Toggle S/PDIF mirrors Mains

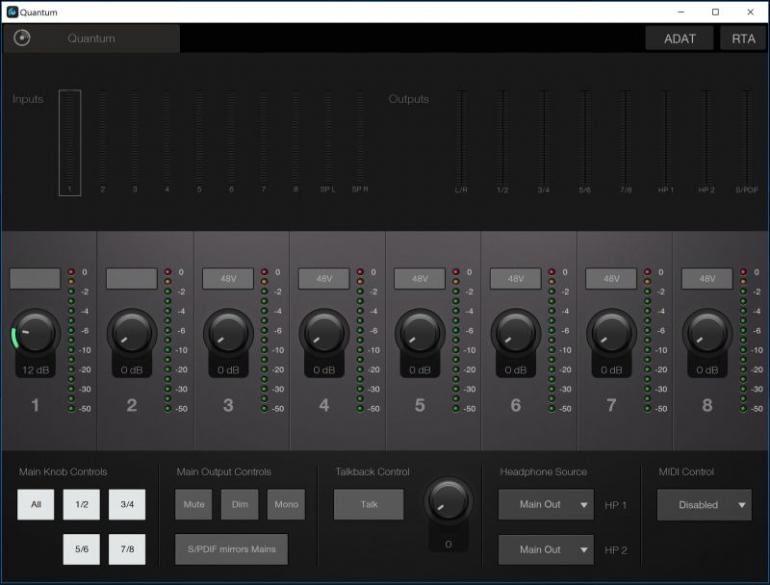point(231,549)
